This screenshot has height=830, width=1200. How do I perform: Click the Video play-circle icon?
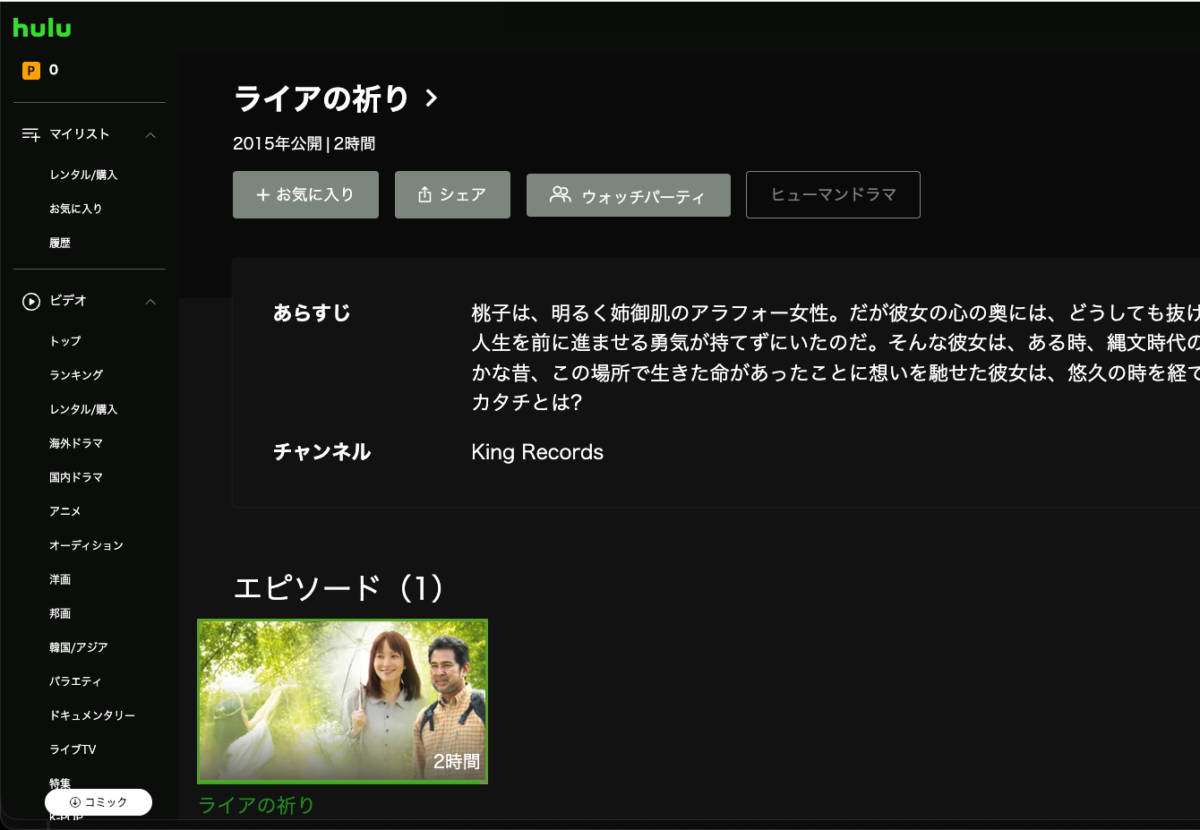pyautogui.click(x=31, y=300)
